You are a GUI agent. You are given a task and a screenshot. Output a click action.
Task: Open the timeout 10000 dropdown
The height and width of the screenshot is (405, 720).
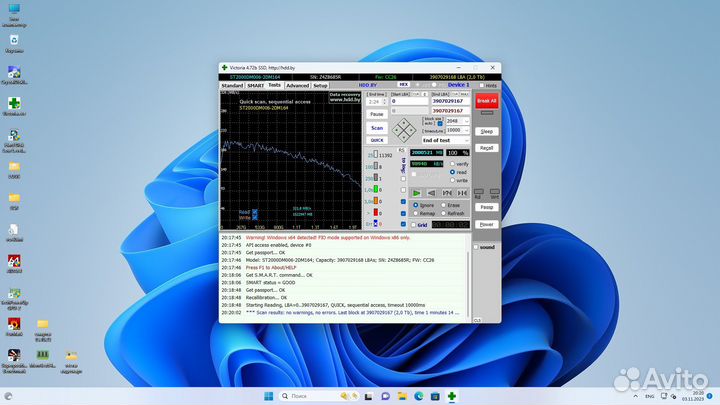tap(457, 130)
